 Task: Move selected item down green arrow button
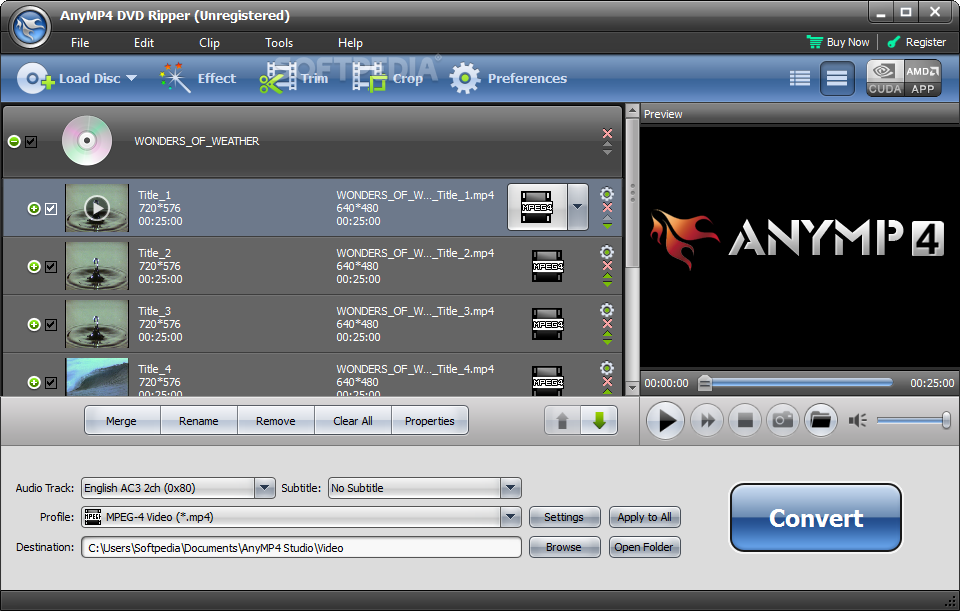(599, 421)
